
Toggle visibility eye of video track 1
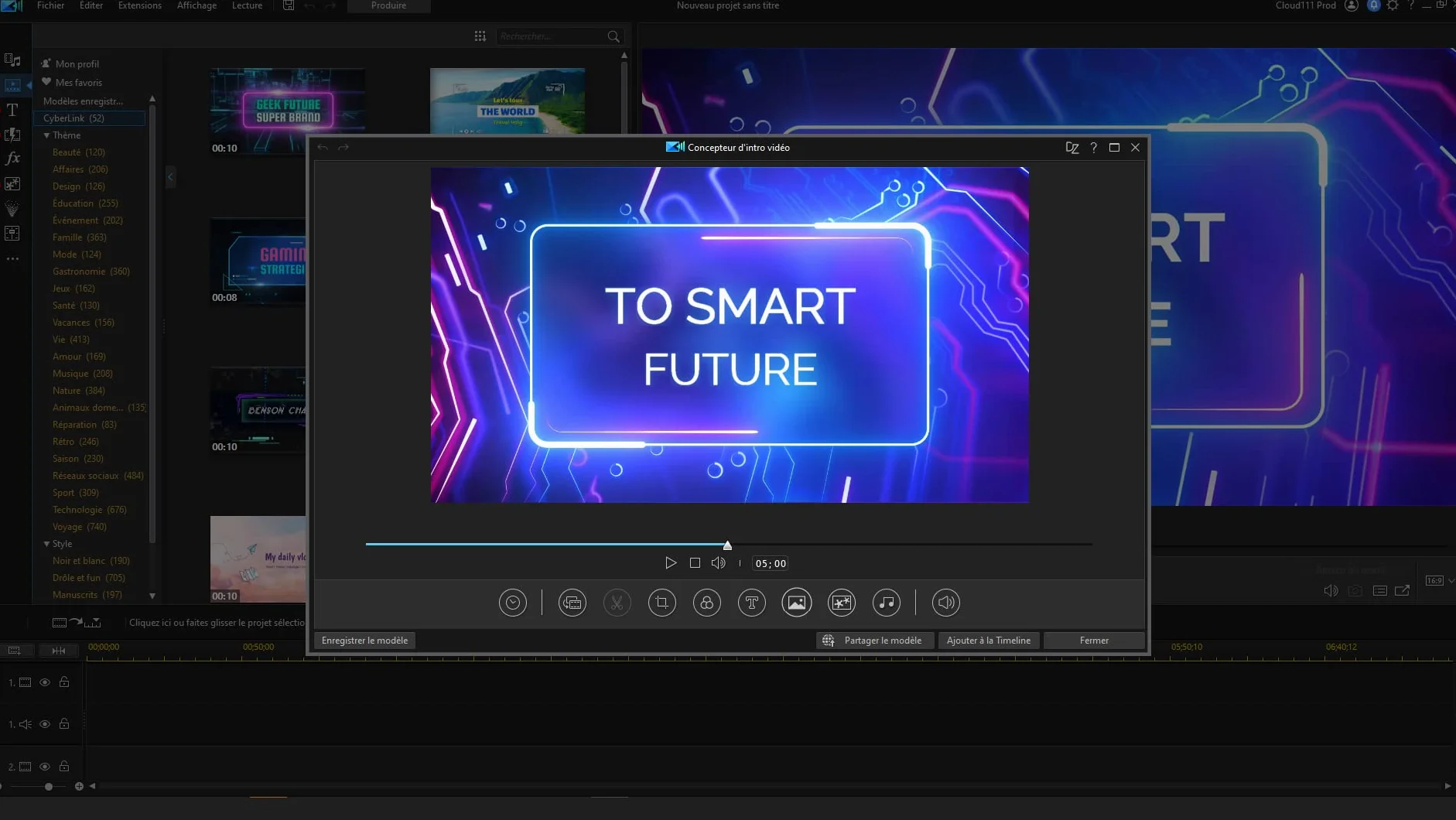[x=45, y=682]
